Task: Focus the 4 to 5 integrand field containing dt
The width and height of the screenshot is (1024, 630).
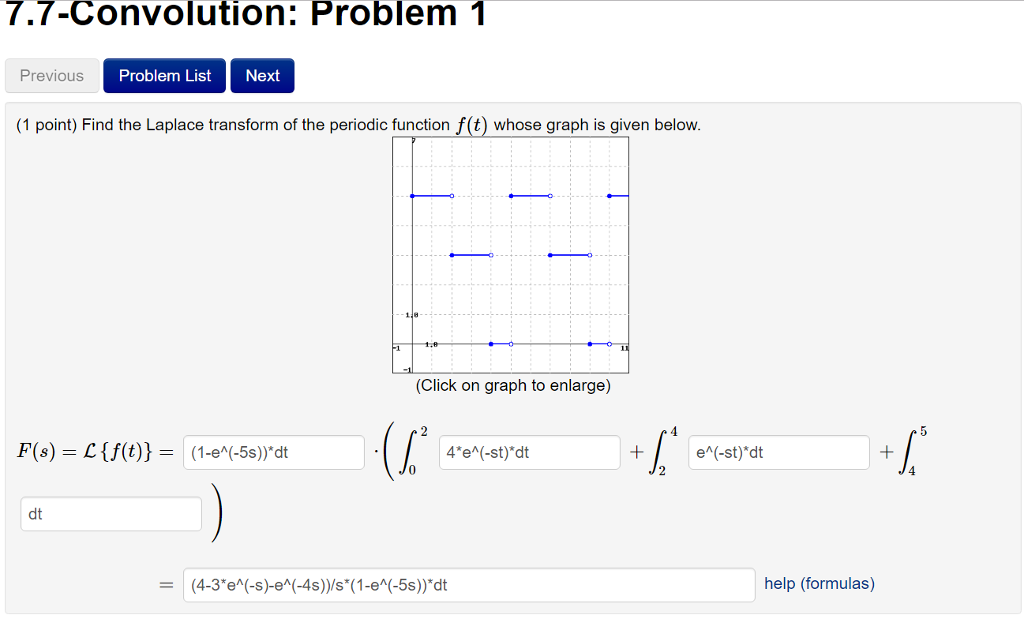Action: click(x=111, y=514)
